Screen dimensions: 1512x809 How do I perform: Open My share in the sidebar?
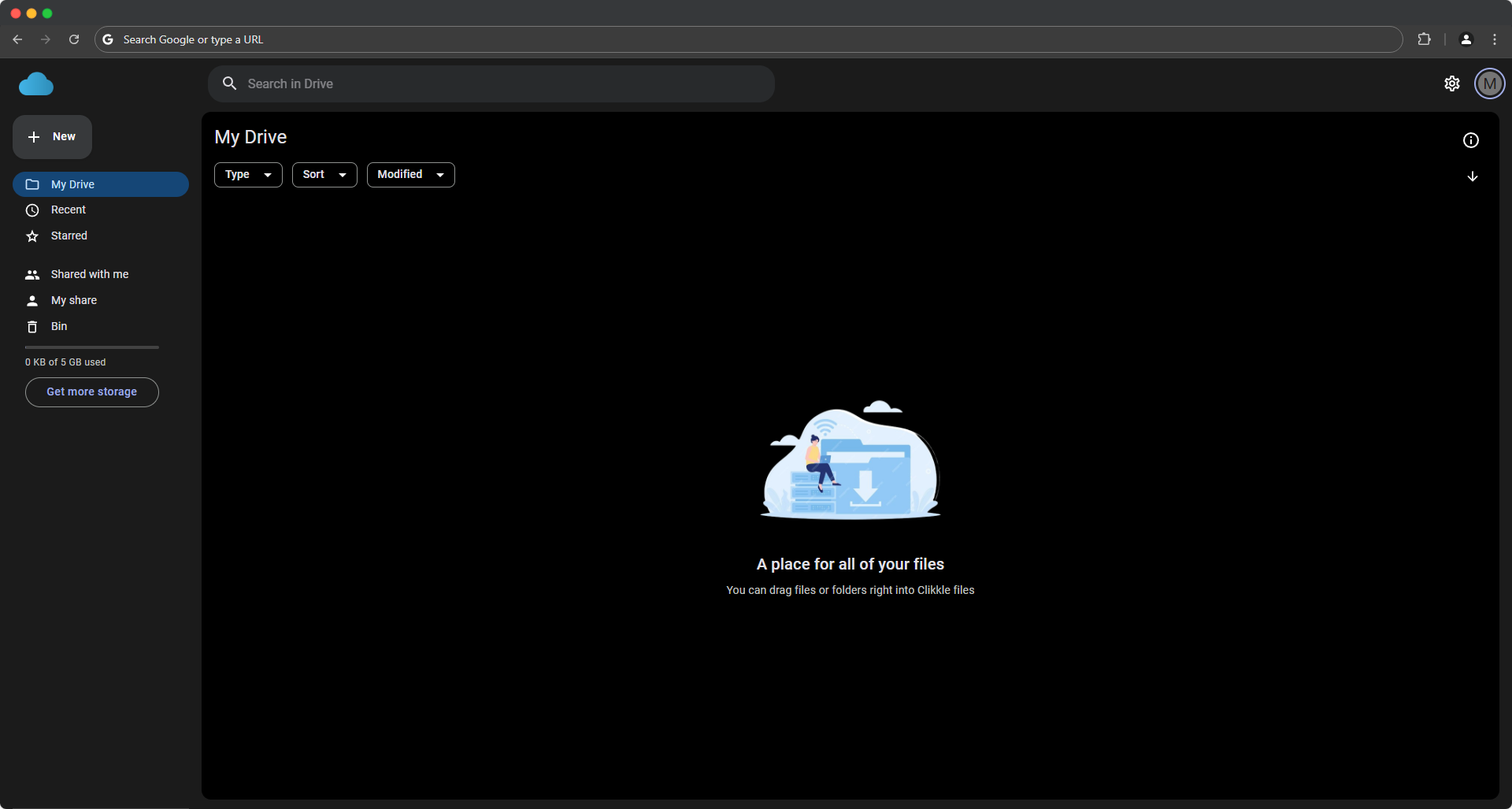point(101,301)
